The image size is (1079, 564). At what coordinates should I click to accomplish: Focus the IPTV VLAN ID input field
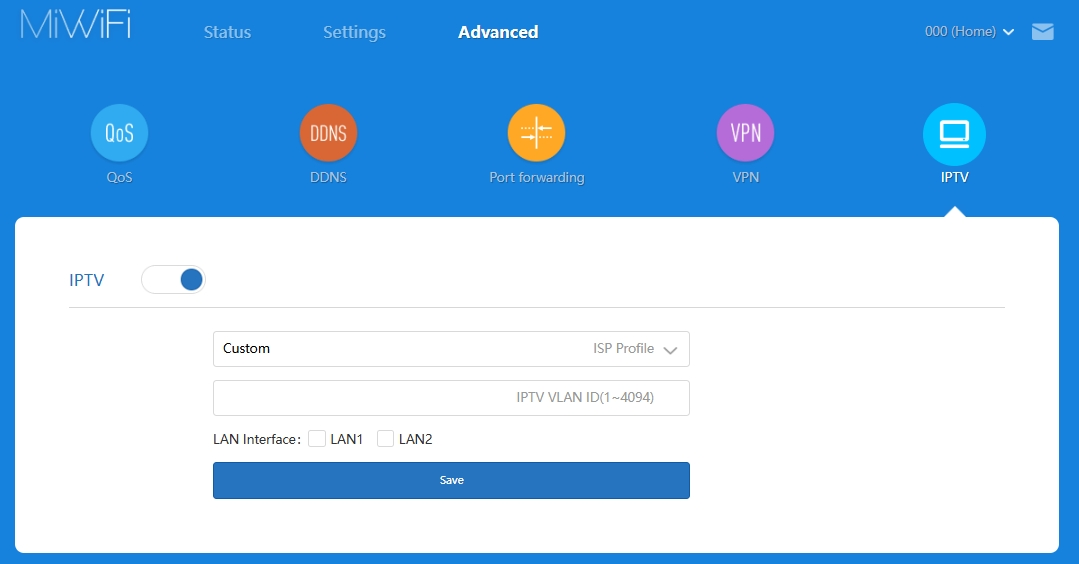451,398
